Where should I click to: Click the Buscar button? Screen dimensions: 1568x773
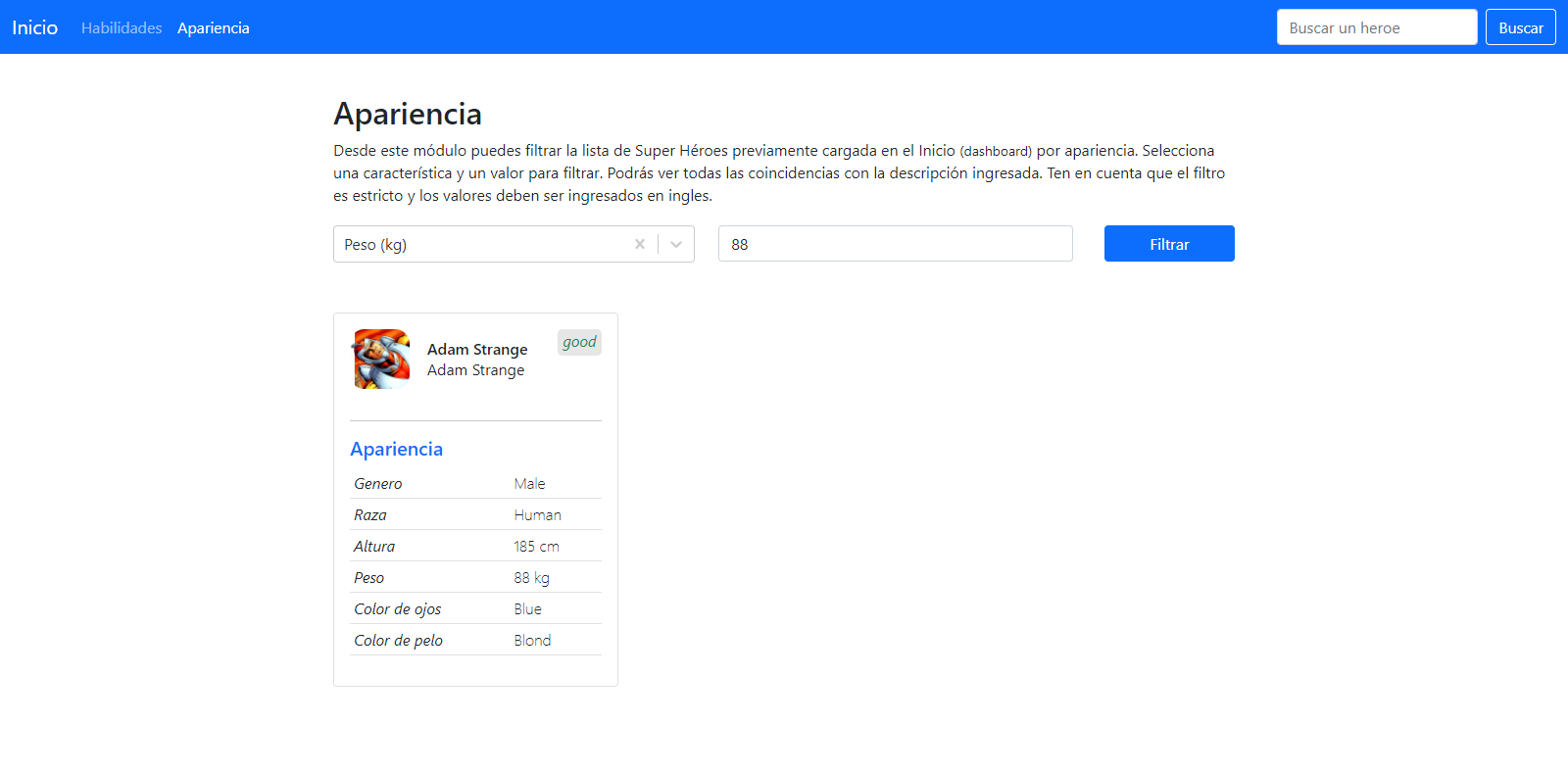(x=1521, y=27)
